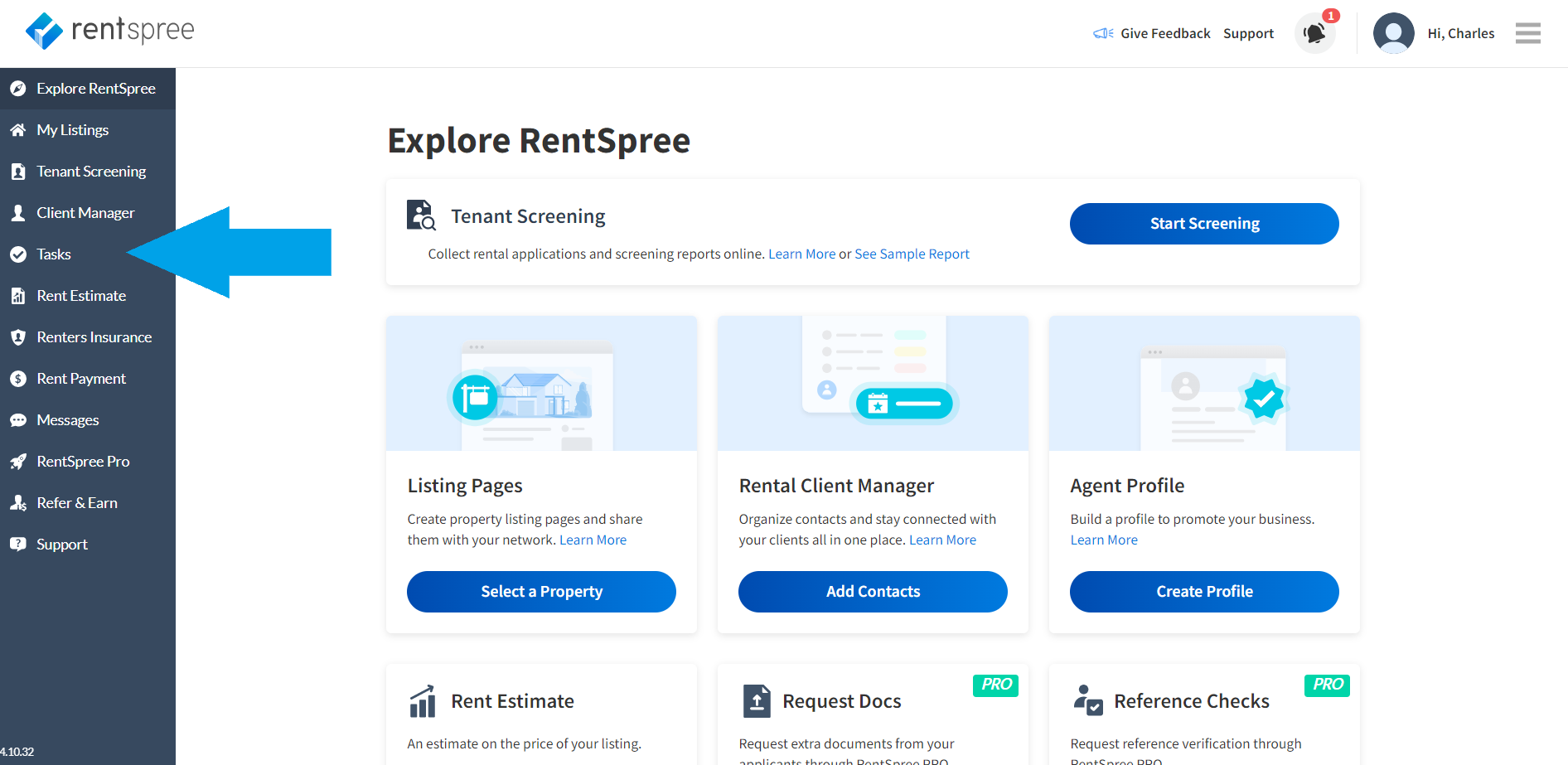Click the Tenant Screening sidebar icon
The width and height of the screenshot is (1568, 765).
pyautogui.click(x=18, y=172)
